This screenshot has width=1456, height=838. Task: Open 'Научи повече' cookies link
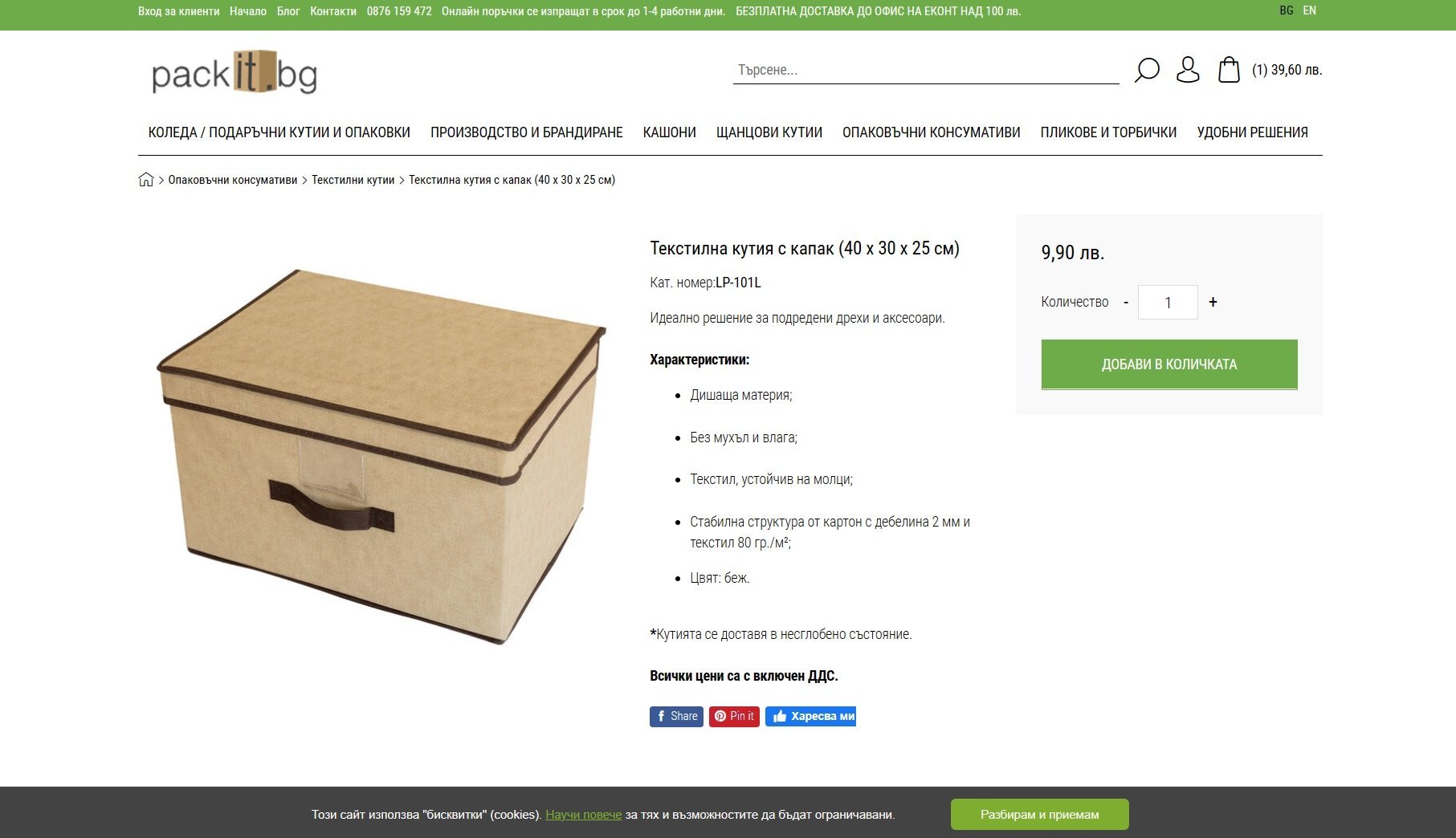pos(583,815)
